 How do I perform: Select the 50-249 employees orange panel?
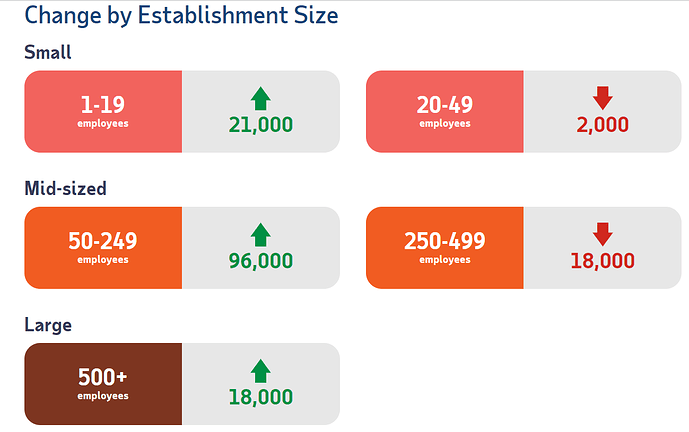point(103,248)
